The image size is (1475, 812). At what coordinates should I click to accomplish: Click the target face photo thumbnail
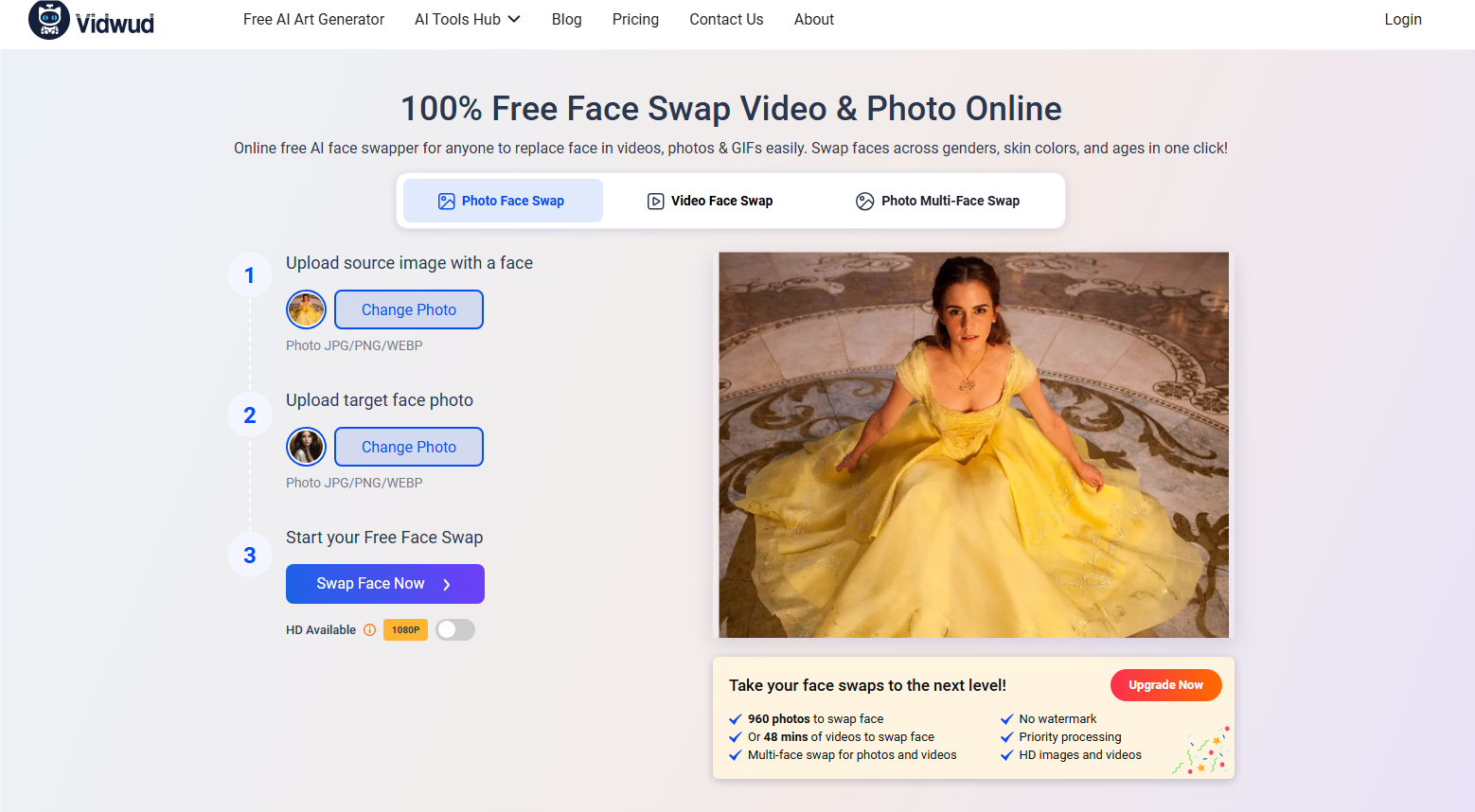(x=306, y=447)
